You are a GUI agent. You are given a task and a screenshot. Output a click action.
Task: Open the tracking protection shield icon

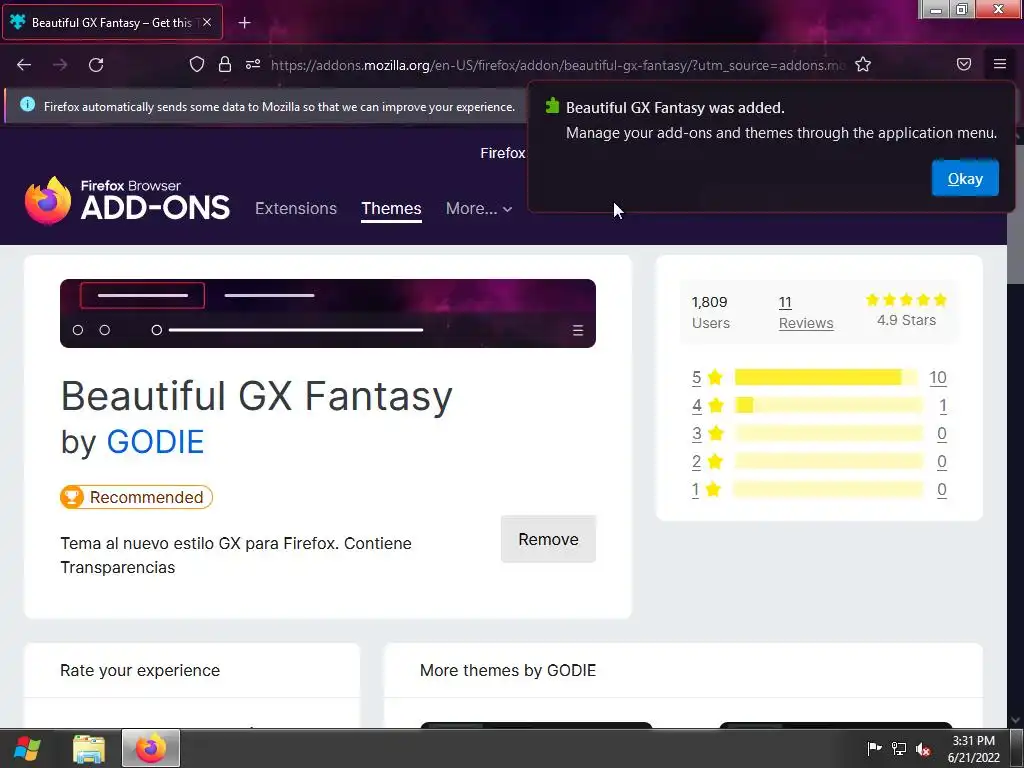point(197,64)
